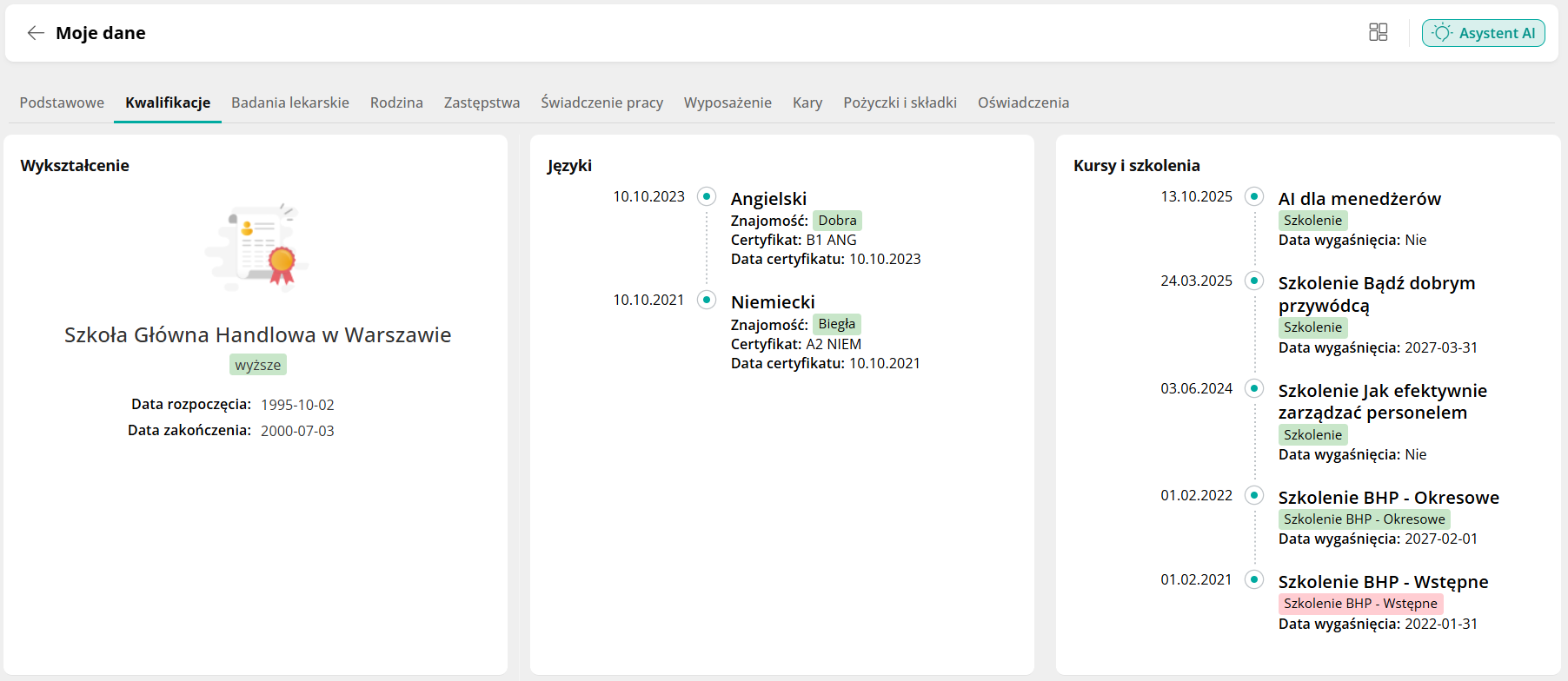Click the red Szkolenie BHP - Wstępne tag
The image size is (1568, 681).
point(1361,604)
